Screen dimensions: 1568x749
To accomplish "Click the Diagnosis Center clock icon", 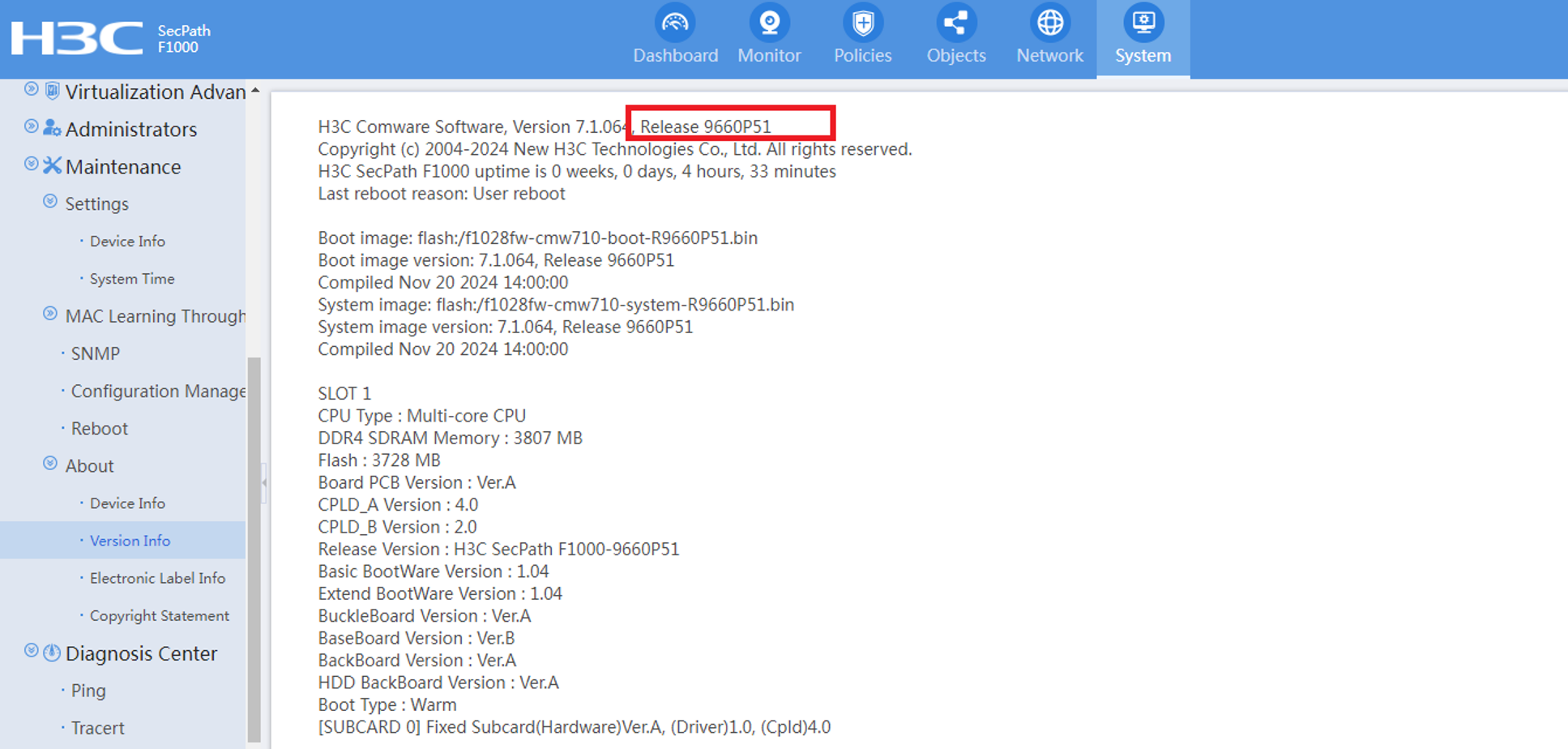I will tap(52, 653).
